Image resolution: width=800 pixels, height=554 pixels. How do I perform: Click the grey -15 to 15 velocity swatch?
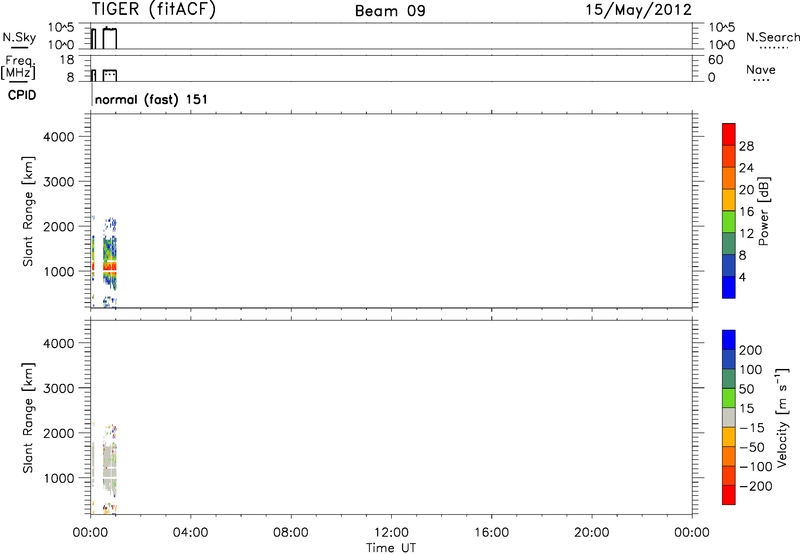(729, 417)
